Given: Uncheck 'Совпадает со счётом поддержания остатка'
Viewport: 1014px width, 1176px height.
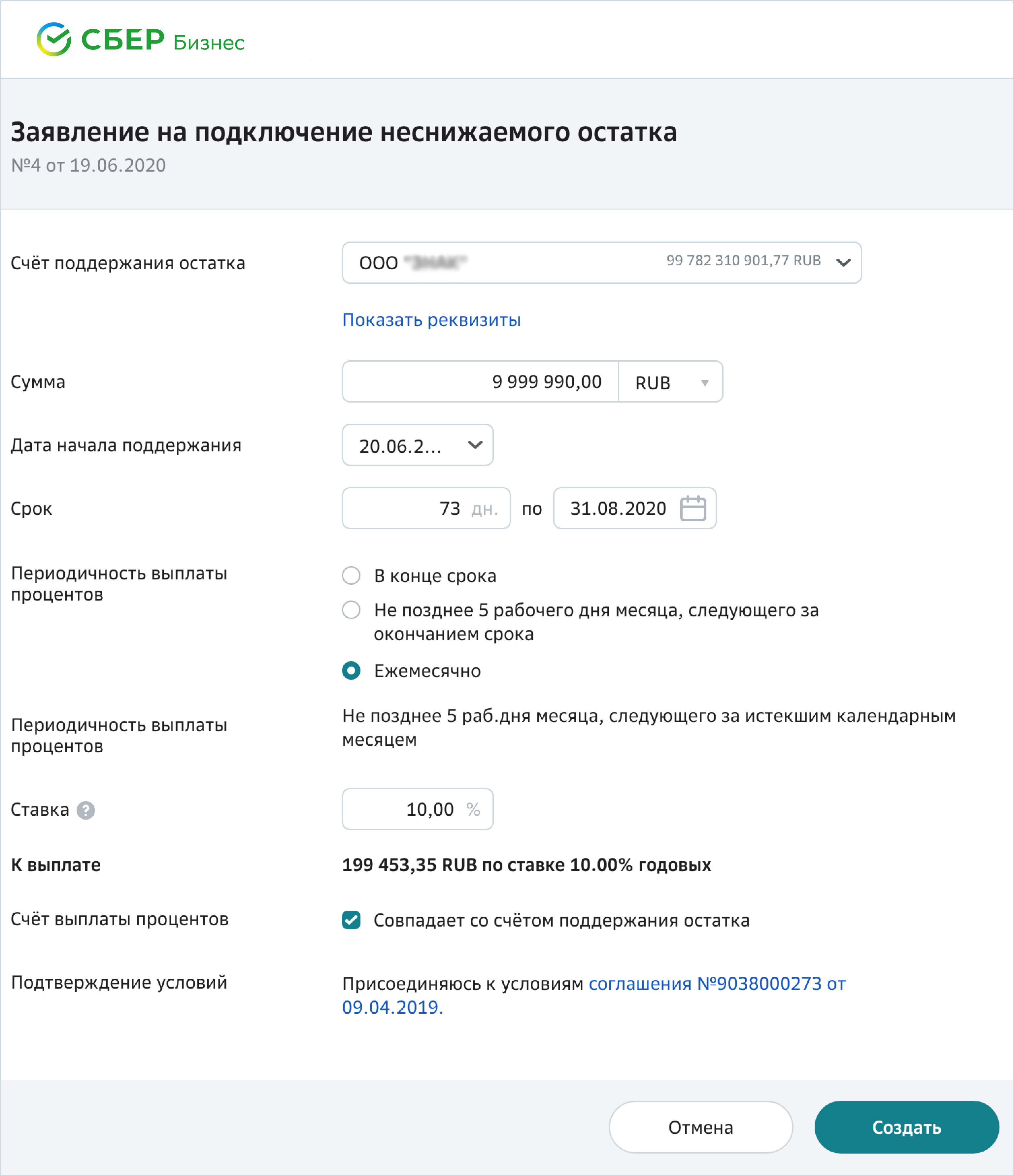Looking at the screenshot, I should 352,920.
